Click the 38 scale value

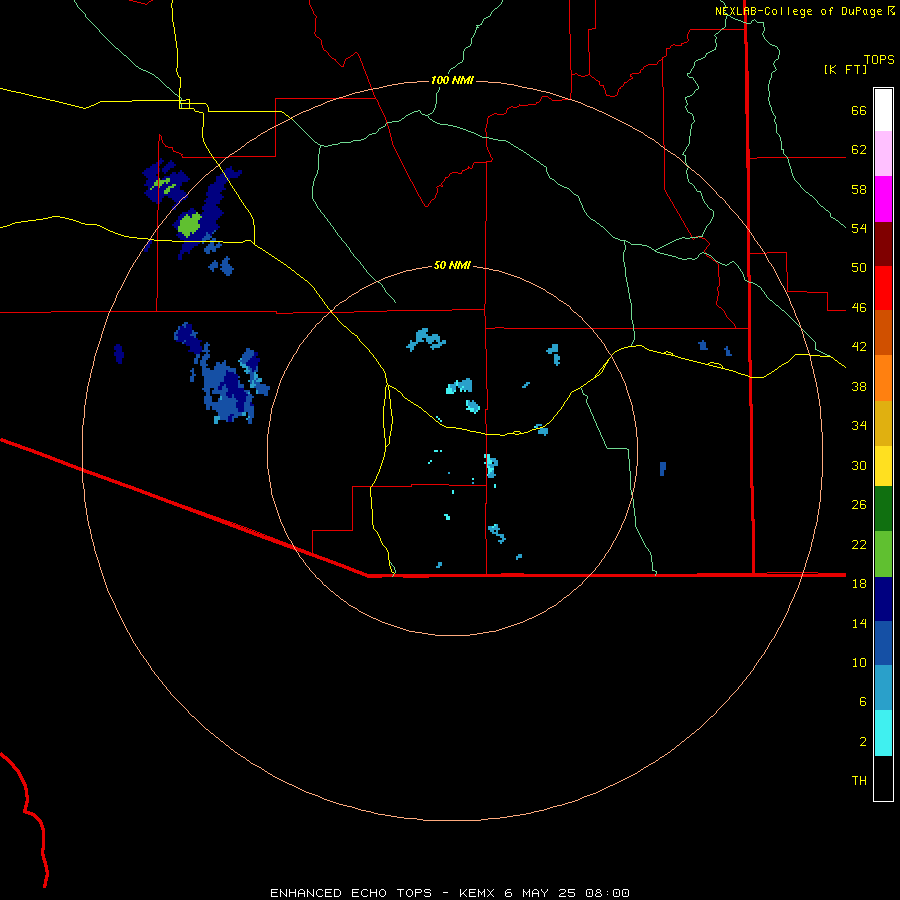(859, 386)
